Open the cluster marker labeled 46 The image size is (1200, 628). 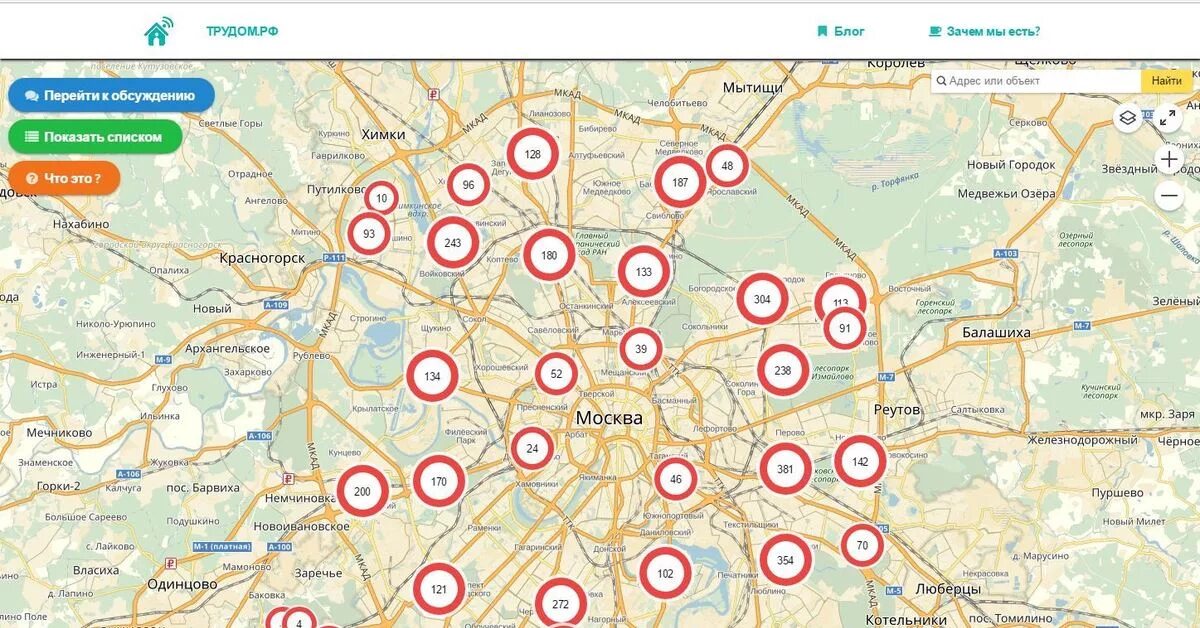676,479
